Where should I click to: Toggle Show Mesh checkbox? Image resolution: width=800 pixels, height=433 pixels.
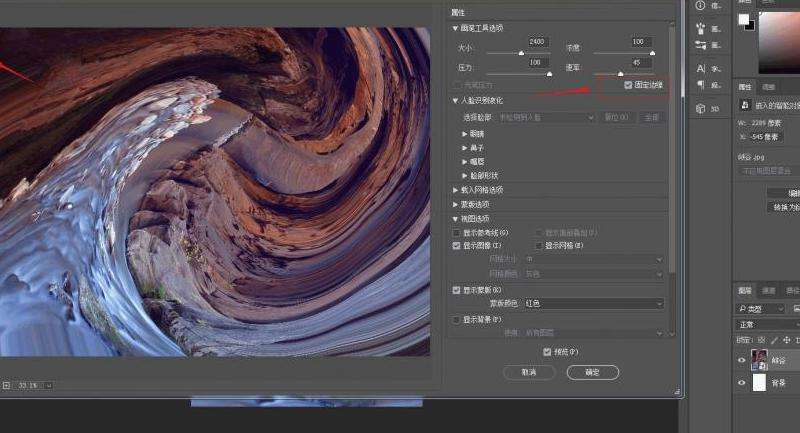point(539,246)
